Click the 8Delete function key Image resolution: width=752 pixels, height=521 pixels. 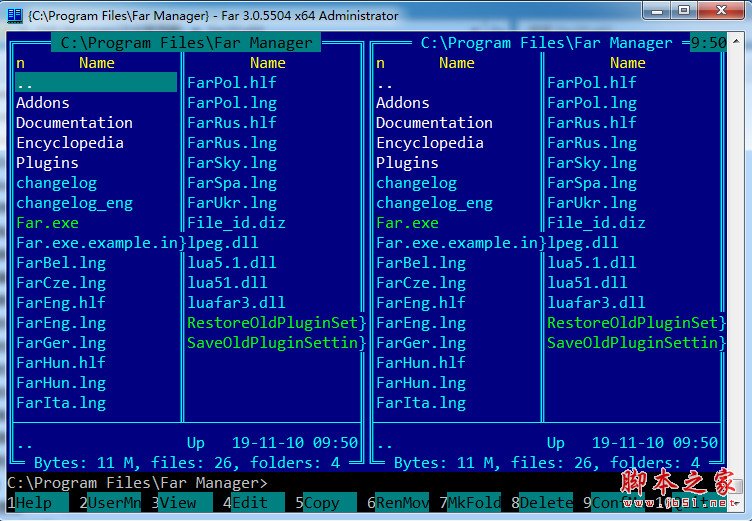[541, 503]
